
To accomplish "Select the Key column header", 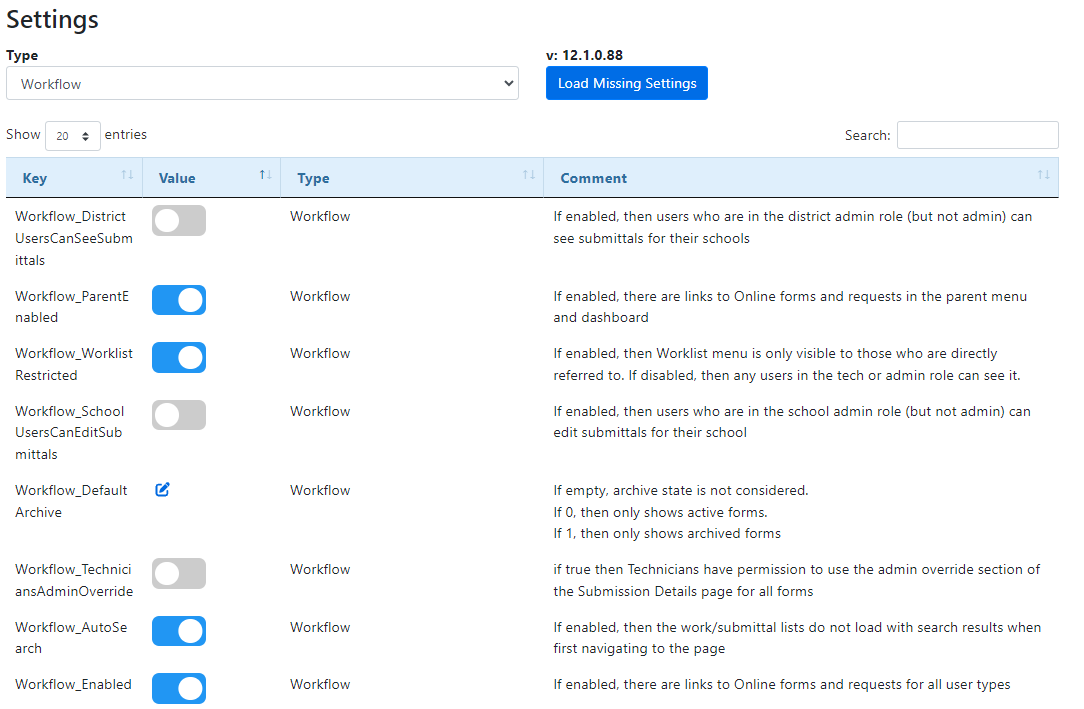I will tap(34, 177).
